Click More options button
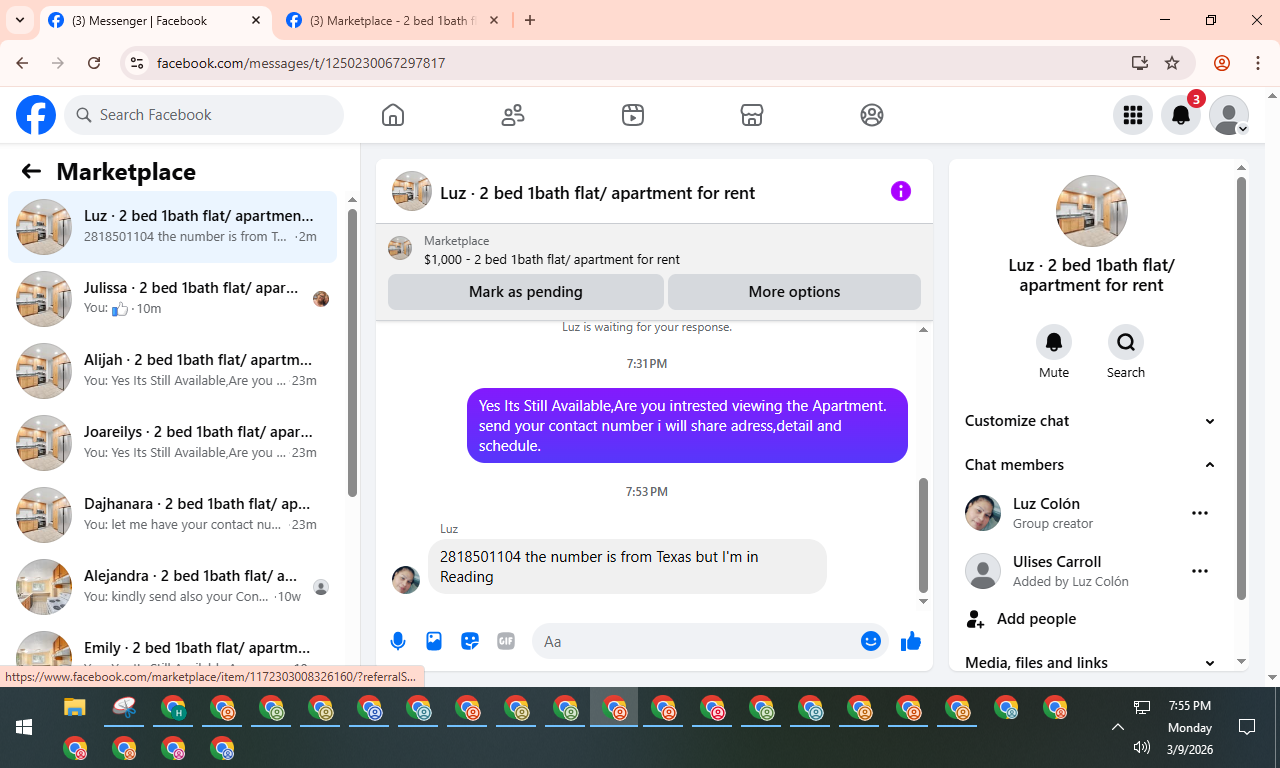The width and height of the screenshot is (1280, 768). point(794,292)
